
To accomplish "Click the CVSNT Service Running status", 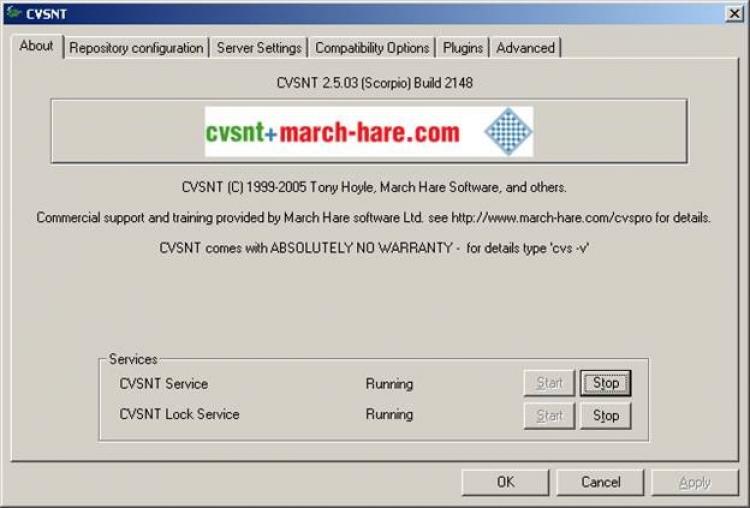I will click(389, 384).
